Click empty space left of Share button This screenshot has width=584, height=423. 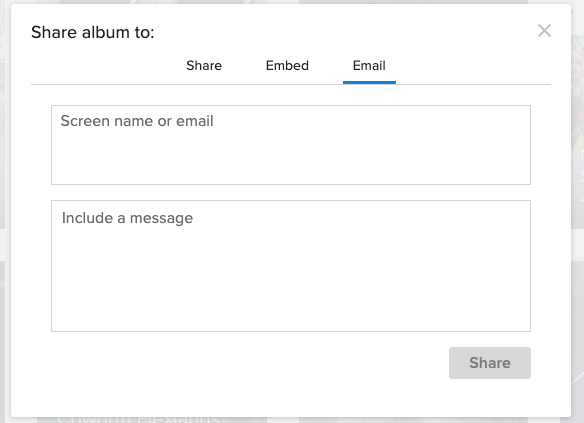[250, 363]
